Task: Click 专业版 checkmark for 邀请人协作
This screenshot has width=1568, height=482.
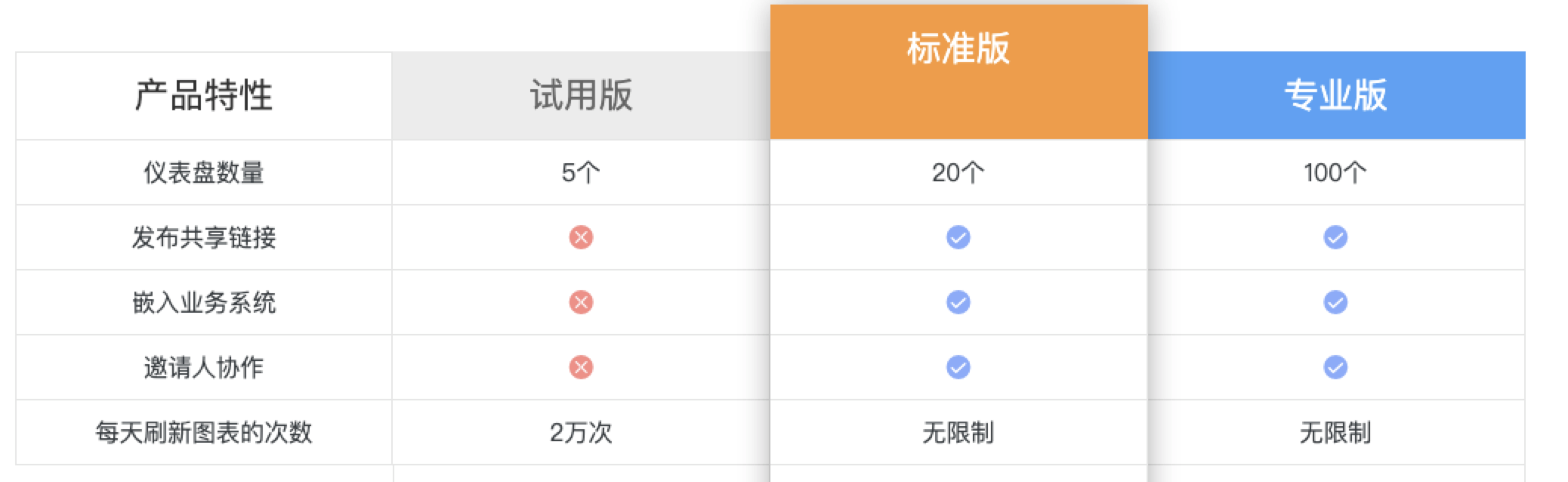Action: [1335, 367]
